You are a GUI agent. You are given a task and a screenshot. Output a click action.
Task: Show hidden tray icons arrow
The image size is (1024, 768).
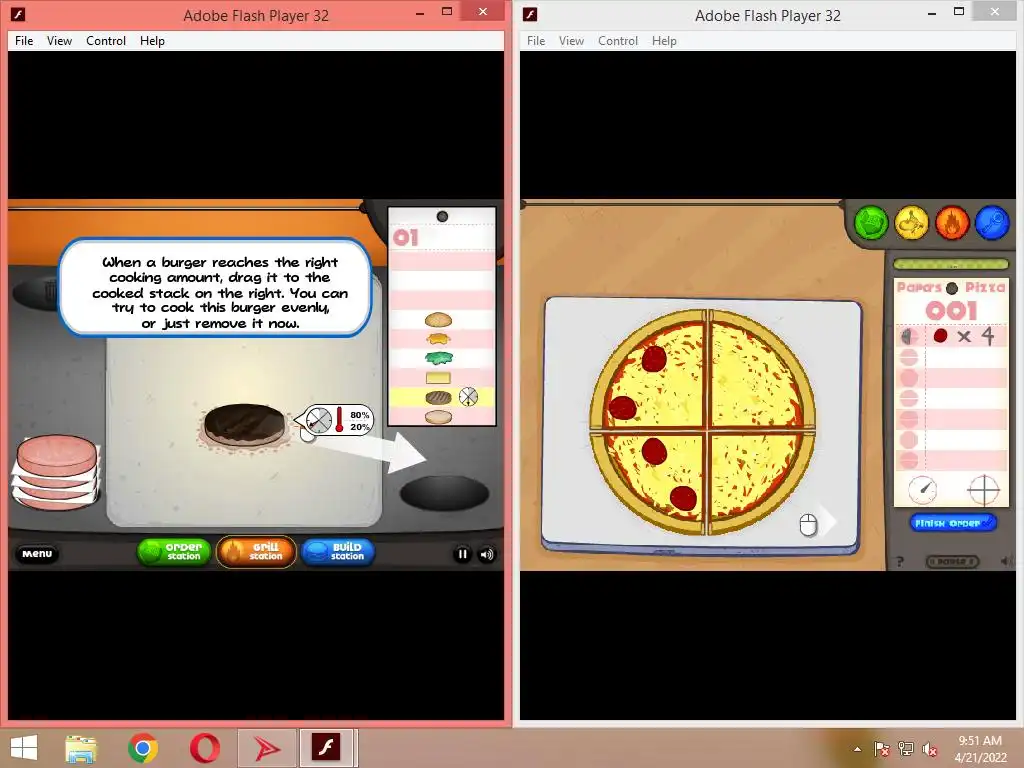point(857,749)
